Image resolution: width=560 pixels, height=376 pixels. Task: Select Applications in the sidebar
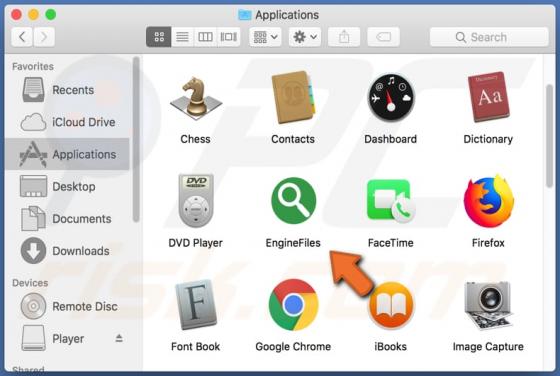(68, 154)
